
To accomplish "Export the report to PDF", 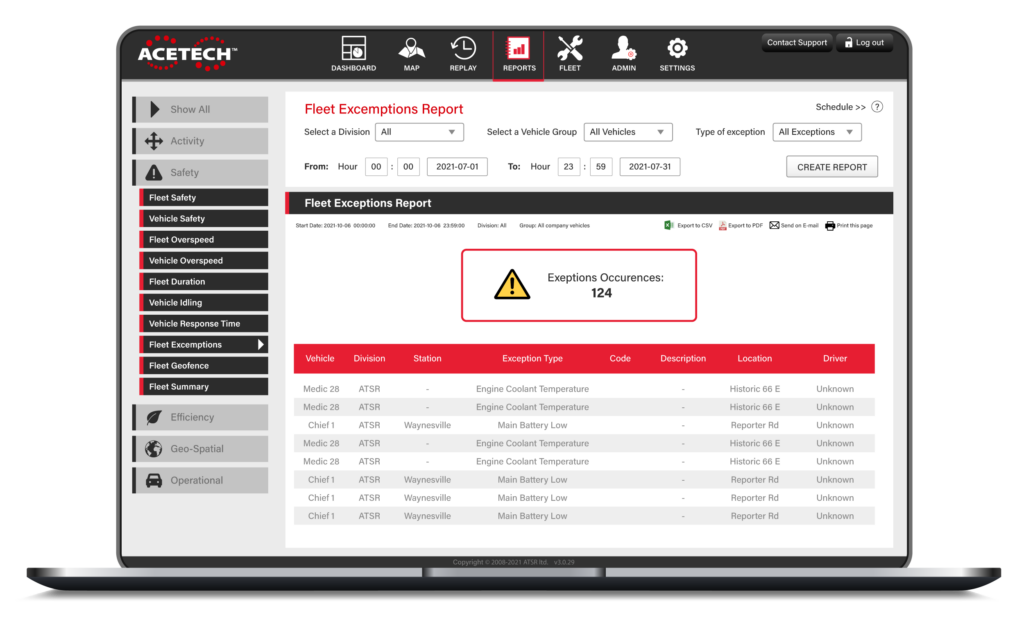I will point(740,225).
